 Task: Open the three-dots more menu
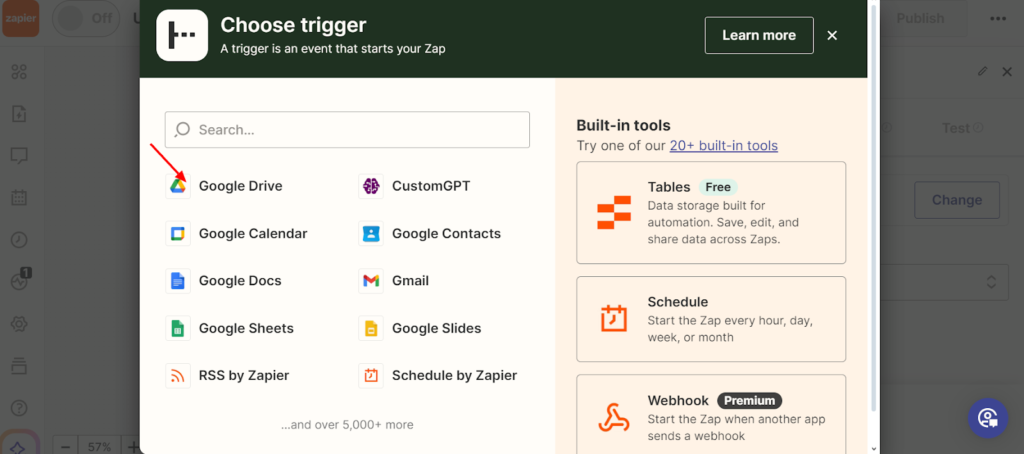click(x=997, y=18)
